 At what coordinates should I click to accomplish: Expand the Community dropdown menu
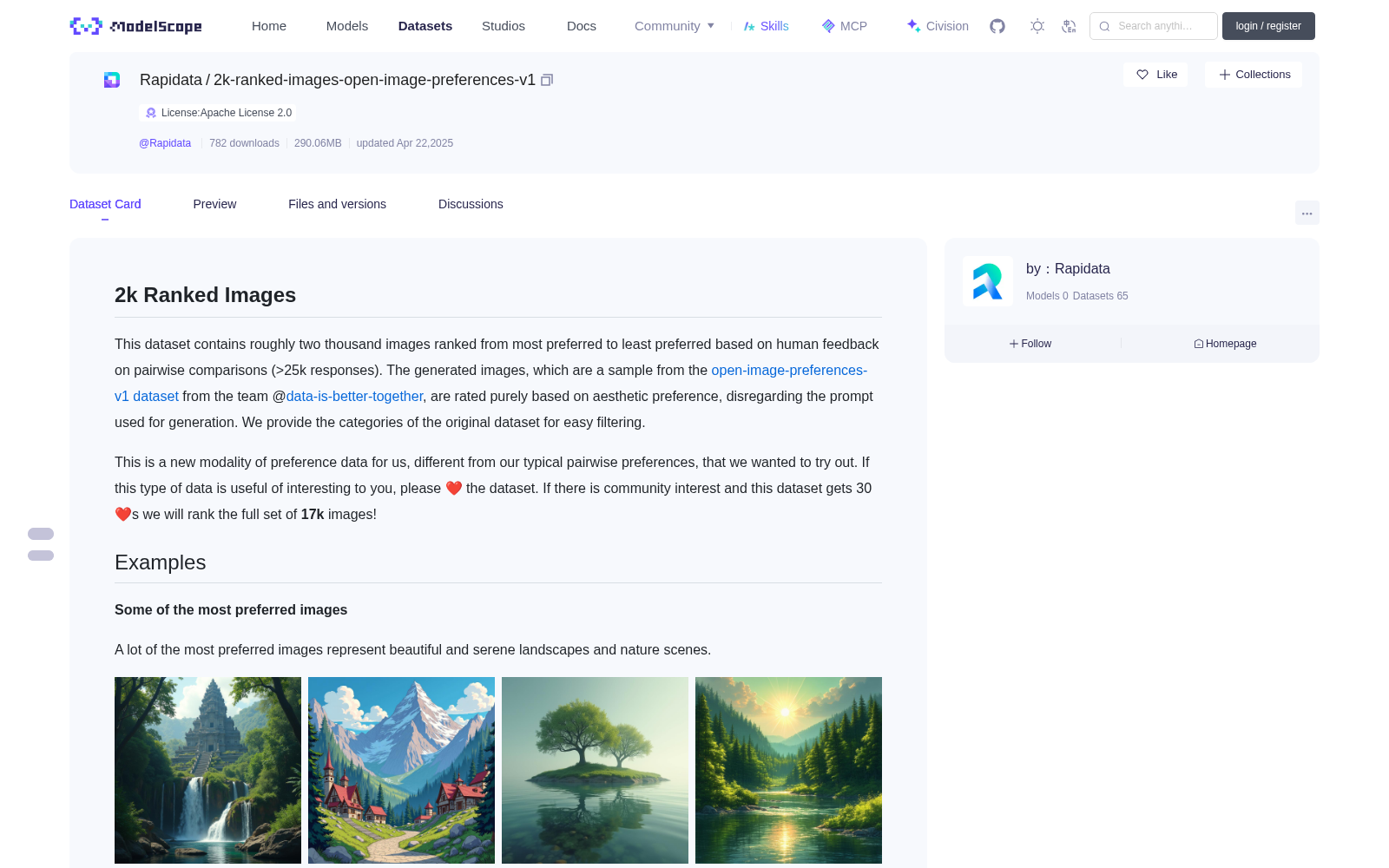pos(675,26)
